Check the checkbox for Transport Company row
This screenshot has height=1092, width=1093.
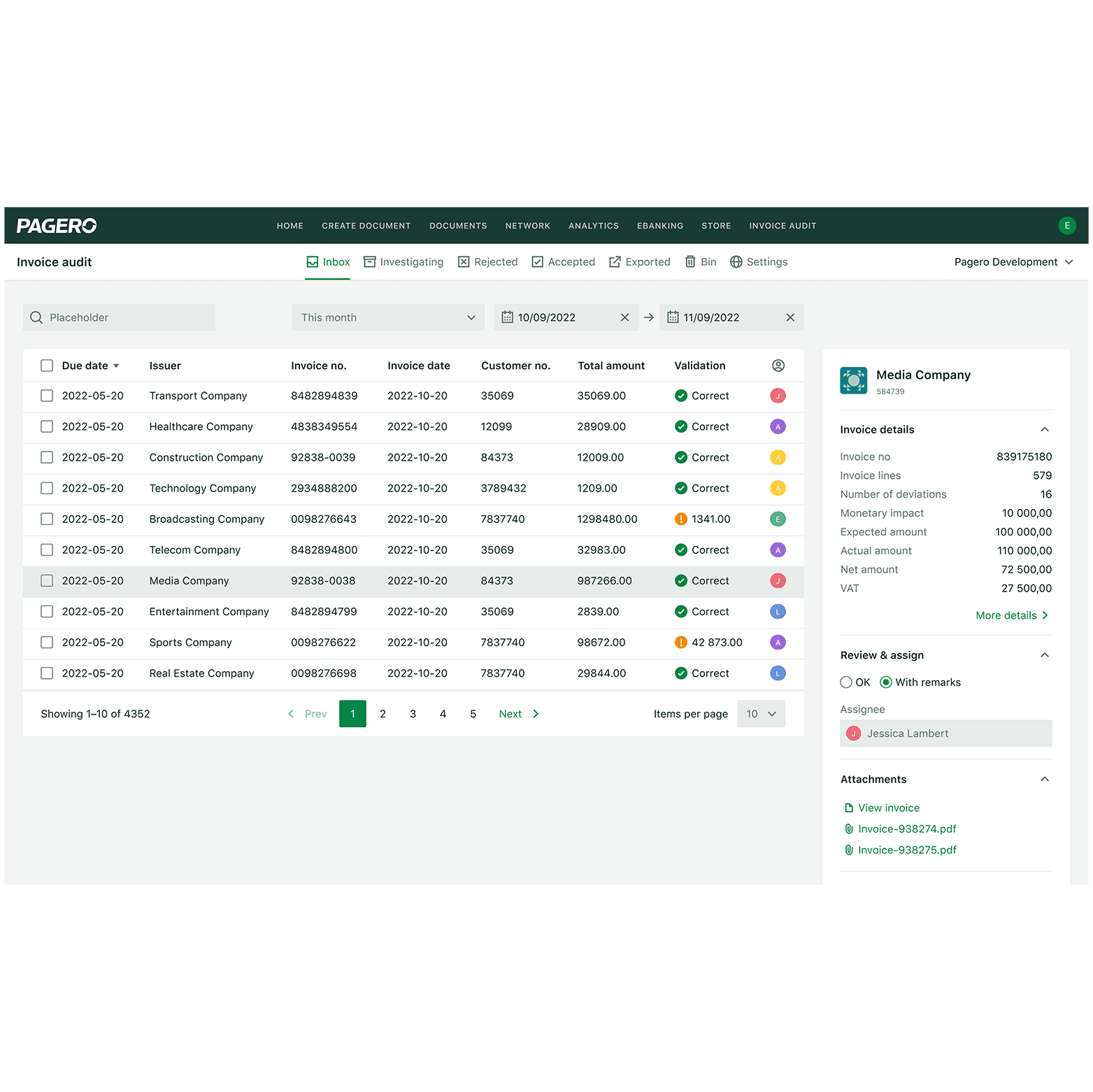[x=47, y=395]
